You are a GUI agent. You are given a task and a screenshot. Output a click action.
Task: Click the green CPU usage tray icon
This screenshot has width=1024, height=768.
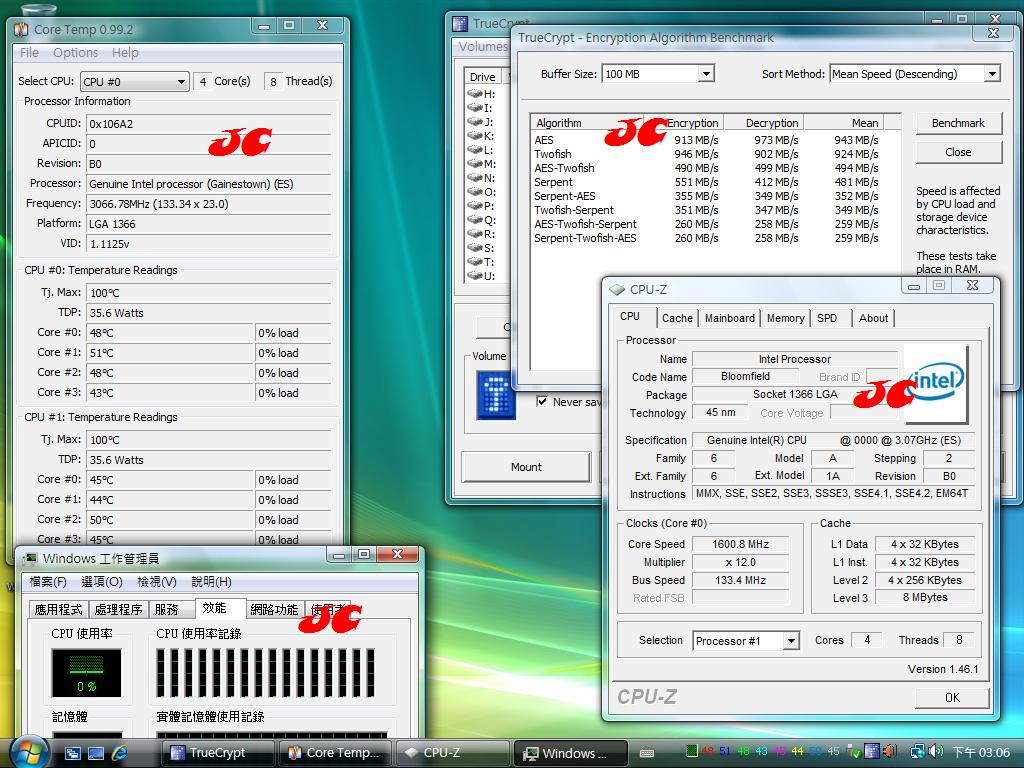(692, 751)
